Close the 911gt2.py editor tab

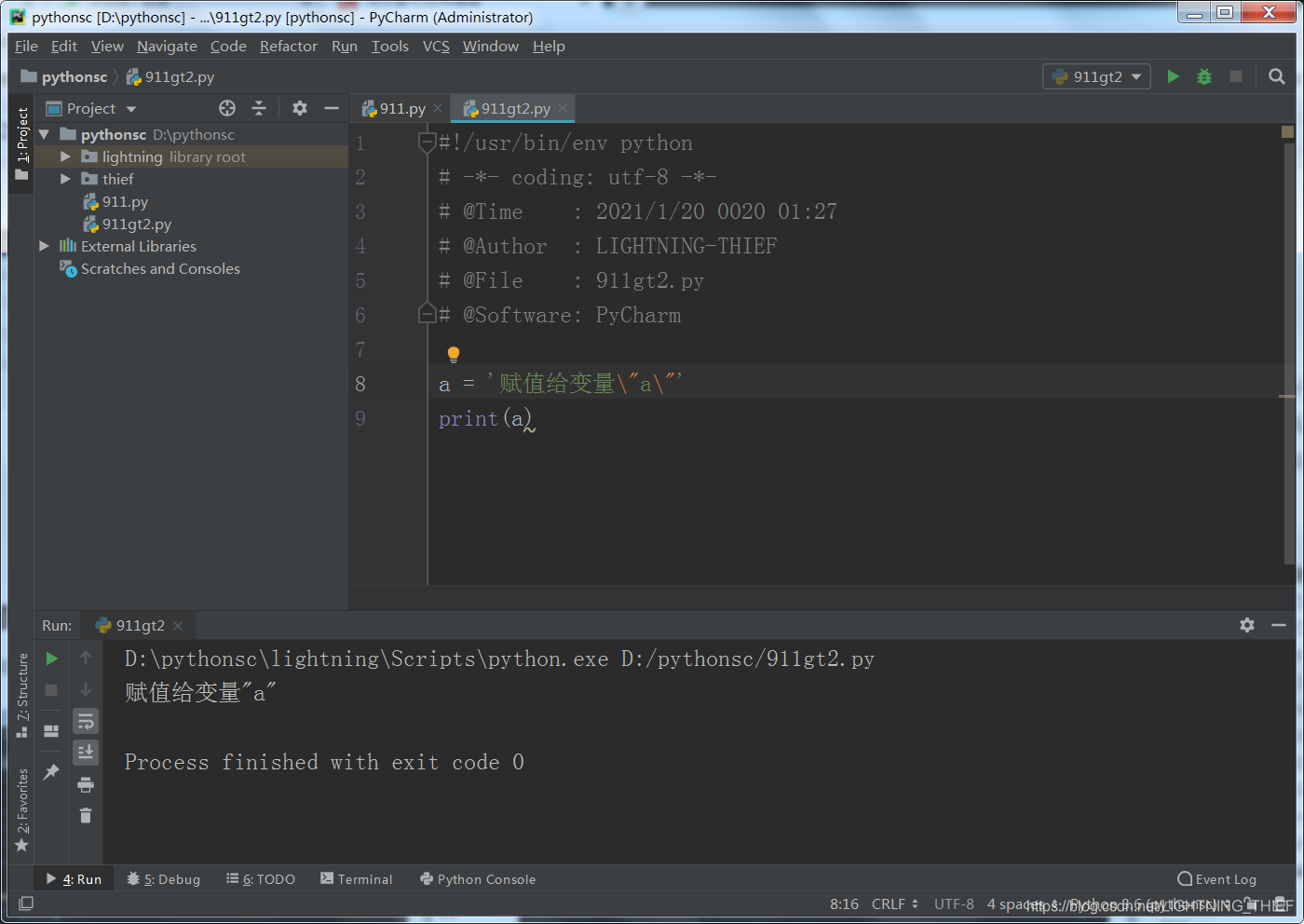[563, 108]
